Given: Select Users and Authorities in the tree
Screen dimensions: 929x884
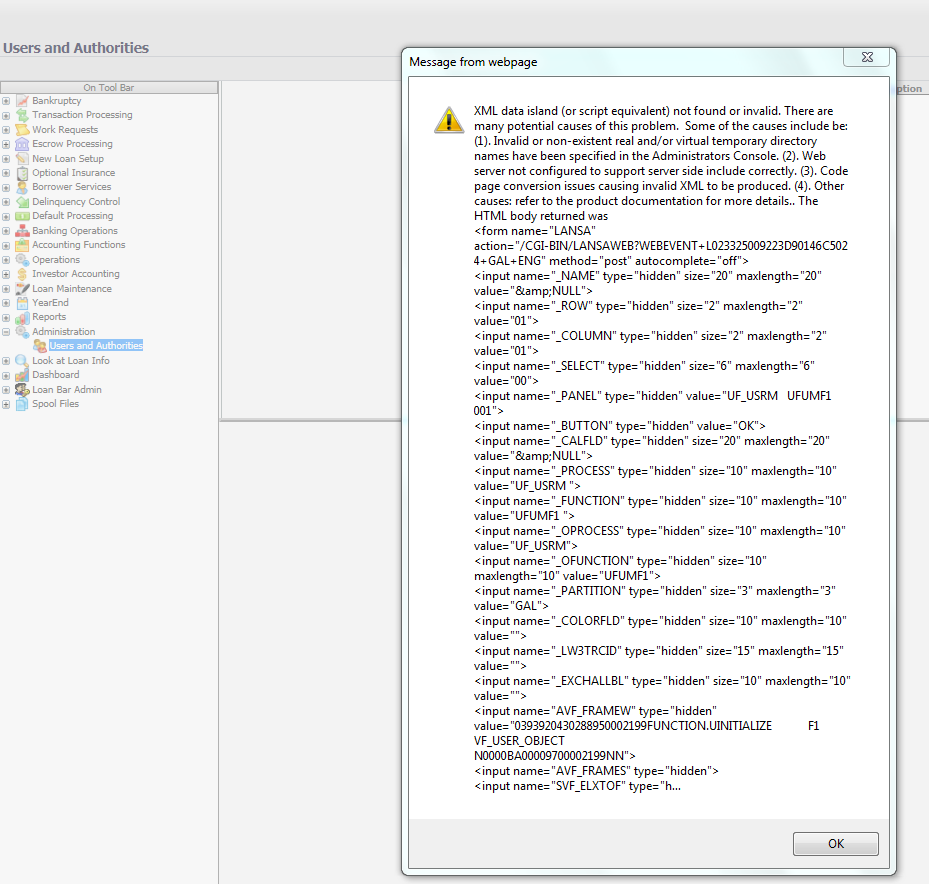Looking at the screenshot, I should tap(96, 346).
